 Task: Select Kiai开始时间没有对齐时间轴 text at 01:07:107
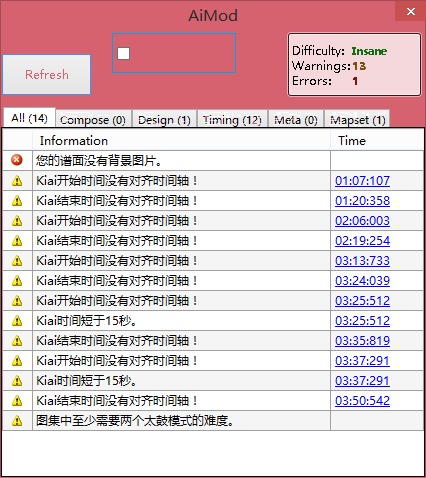[117, 181]
